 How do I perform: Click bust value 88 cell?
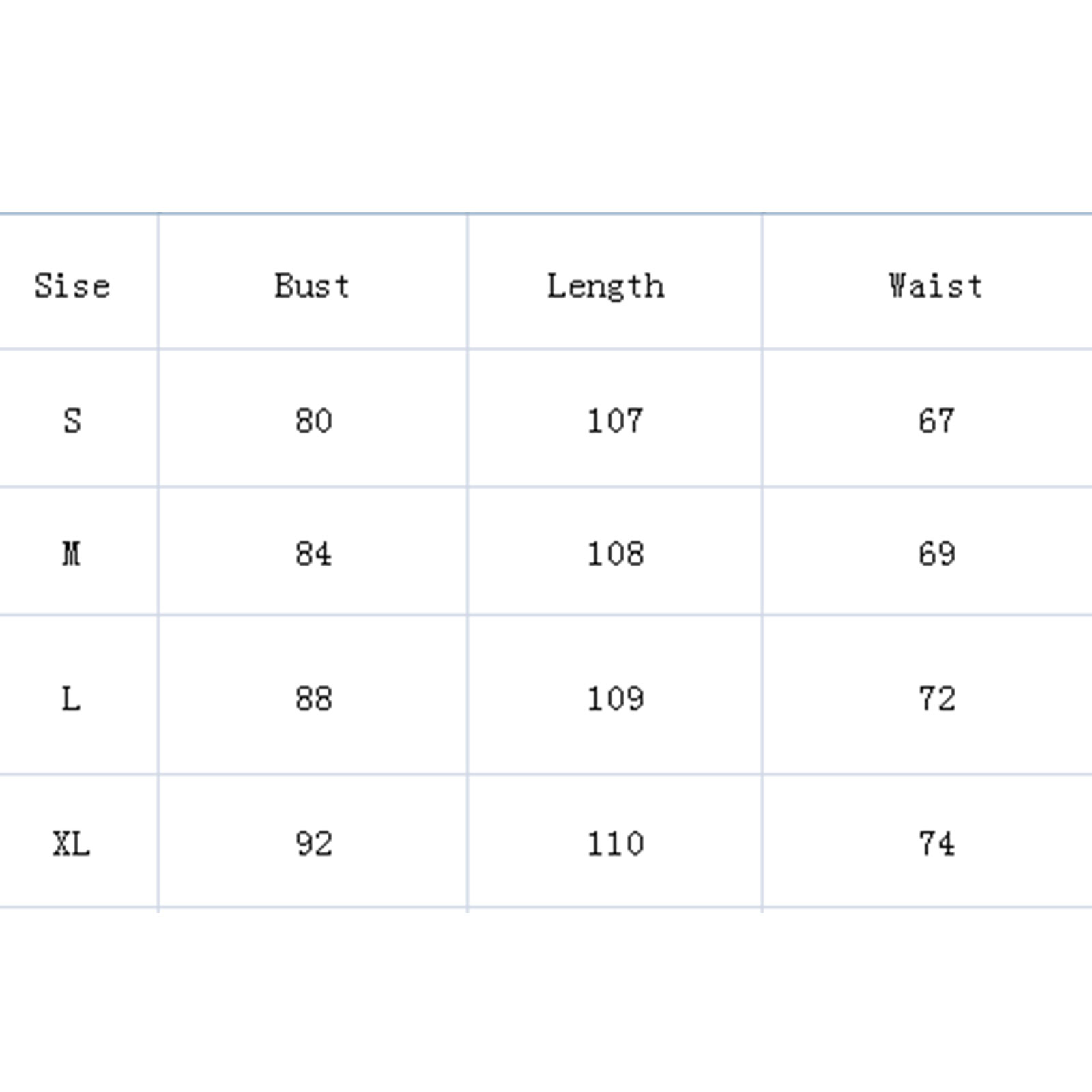[x=314, y=699]
